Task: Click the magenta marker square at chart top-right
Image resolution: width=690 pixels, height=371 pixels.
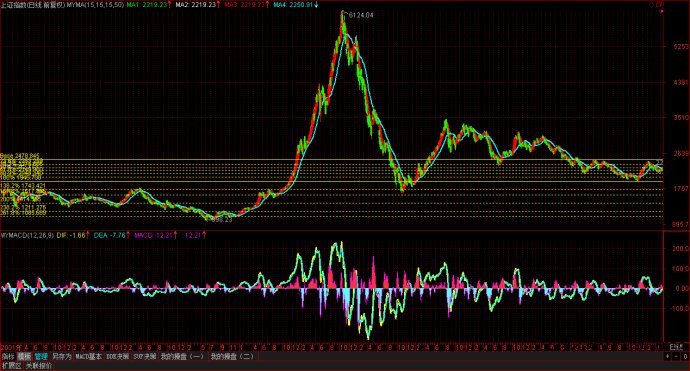Action: point(662,11)
